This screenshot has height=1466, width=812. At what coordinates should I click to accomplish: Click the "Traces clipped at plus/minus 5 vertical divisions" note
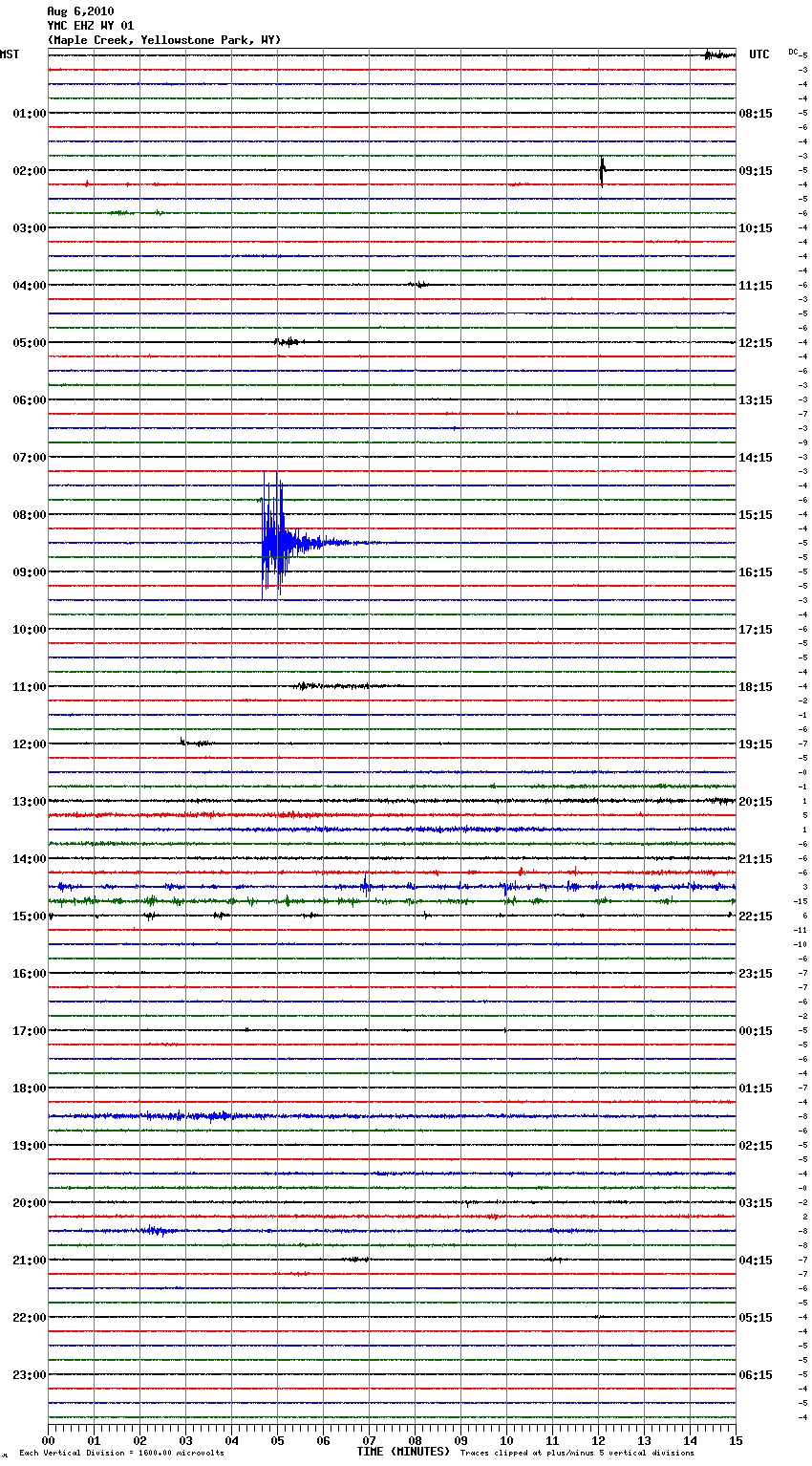click(577, 1453)
